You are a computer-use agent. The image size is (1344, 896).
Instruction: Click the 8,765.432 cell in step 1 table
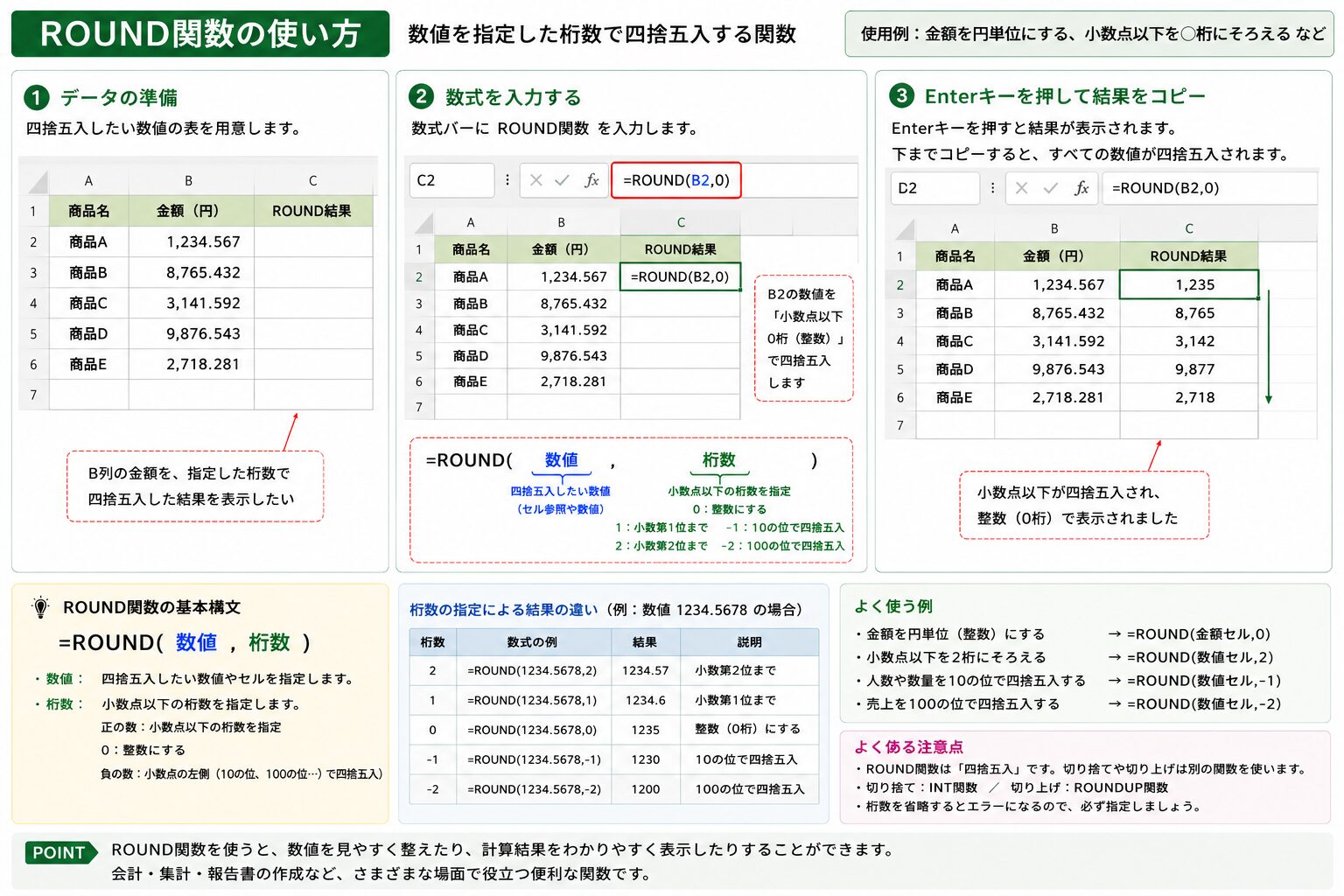[x=192, y=273]
